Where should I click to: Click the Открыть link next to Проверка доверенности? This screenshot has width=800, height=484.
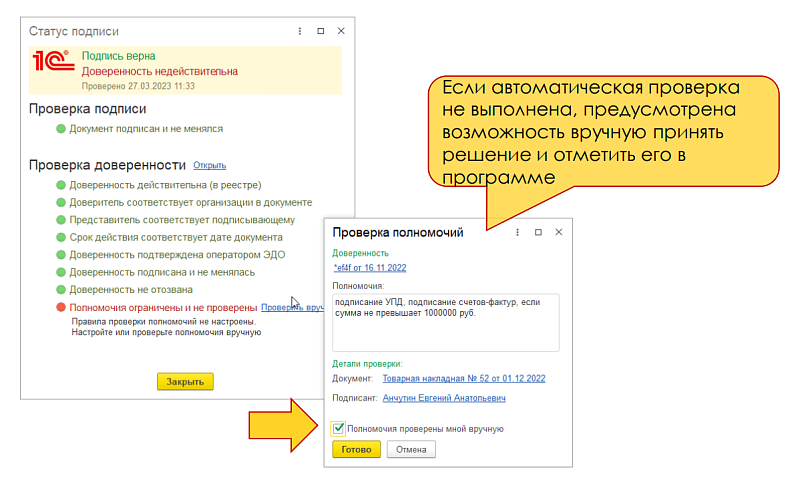click(210, 165)
